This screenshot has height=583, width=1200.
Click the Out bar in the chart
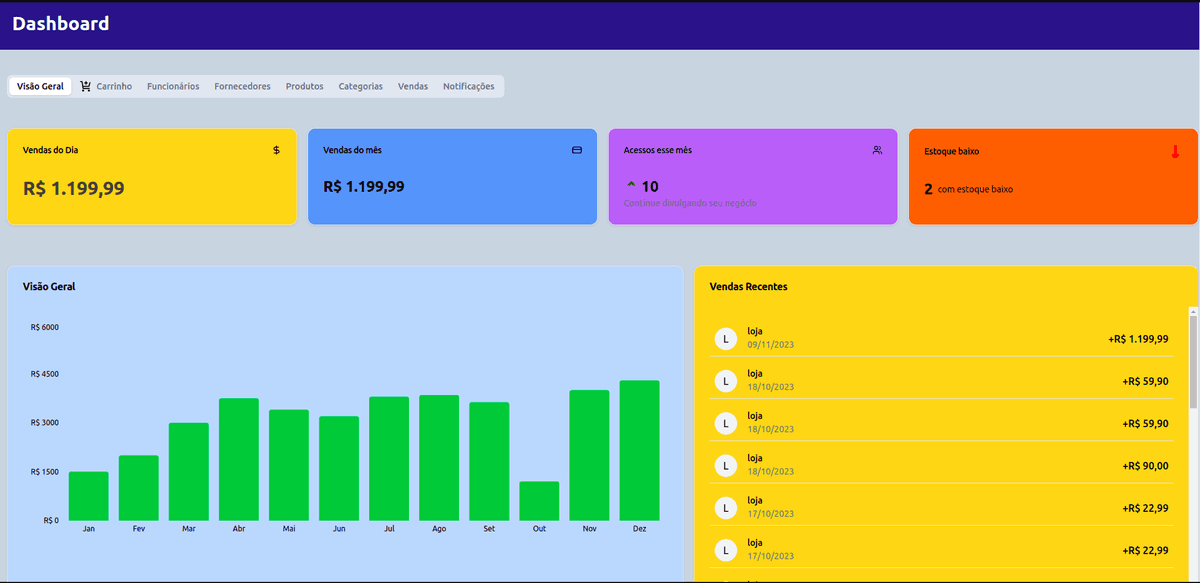point(539,500)
